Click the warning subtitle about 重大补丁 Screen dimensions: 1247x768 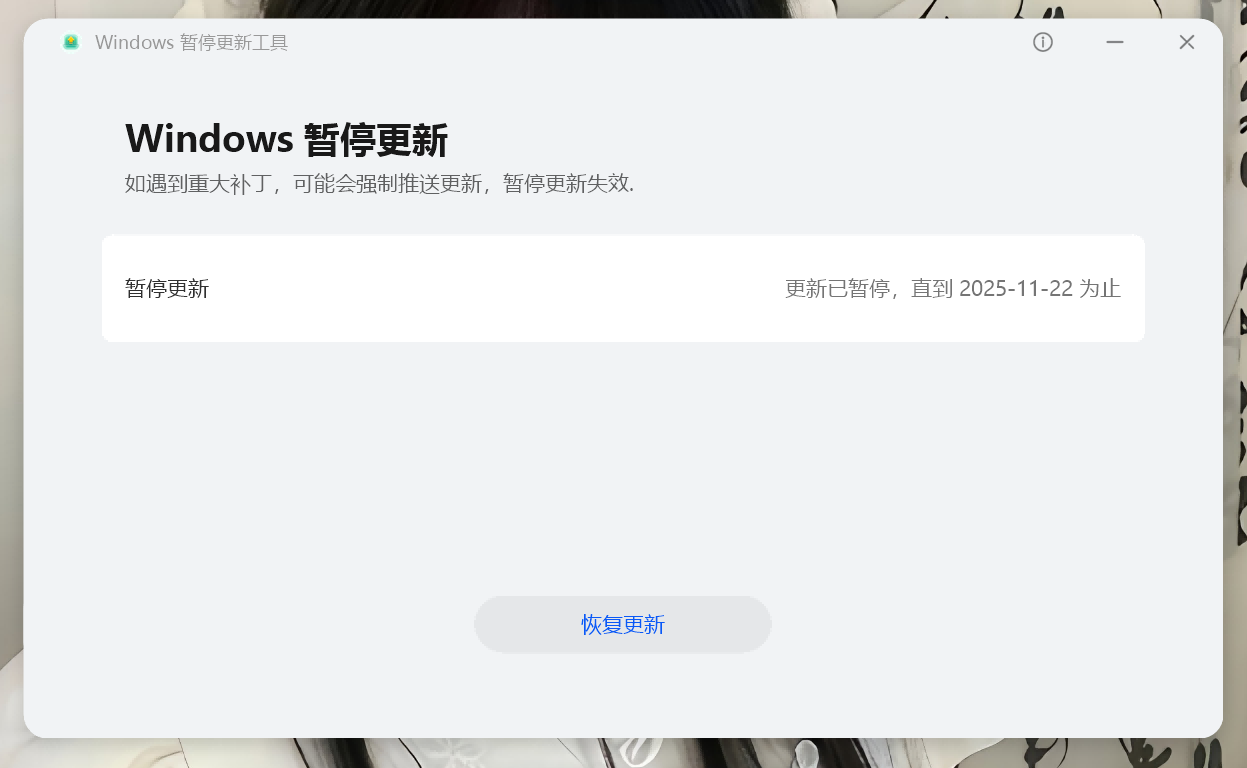[380, 184]
